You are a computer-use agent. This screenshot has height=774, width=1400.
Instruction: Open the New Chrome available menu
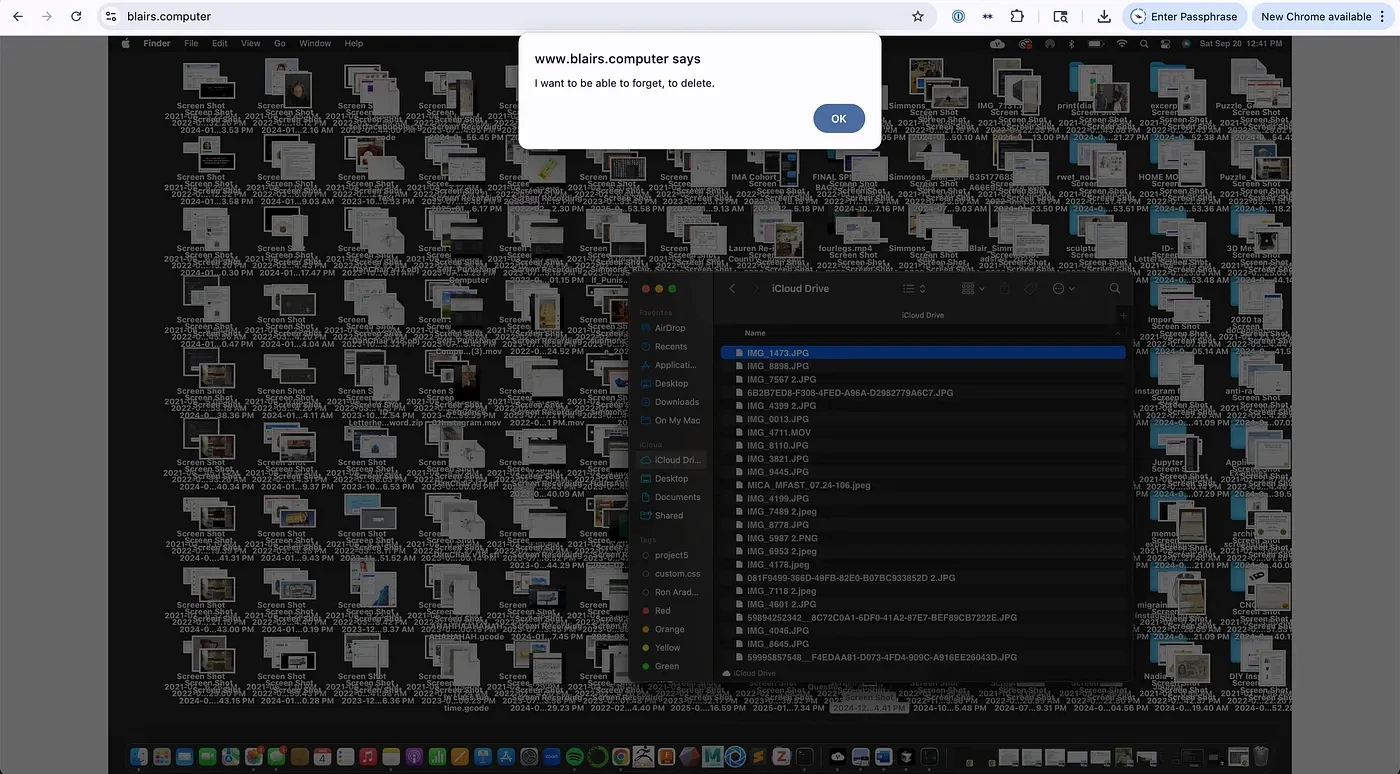pyautogui.click(x=1322, y=17)
